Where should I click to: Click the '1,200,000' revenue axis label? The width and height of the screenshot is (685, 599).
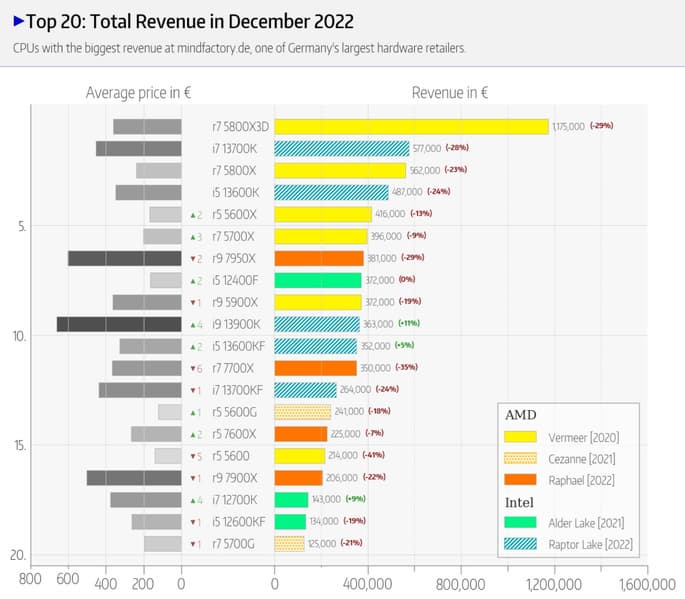[554, 584]
